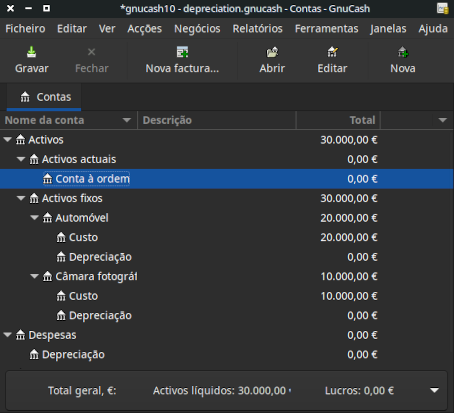Click the Lucros: 0,00 € summary

(359, 390)
